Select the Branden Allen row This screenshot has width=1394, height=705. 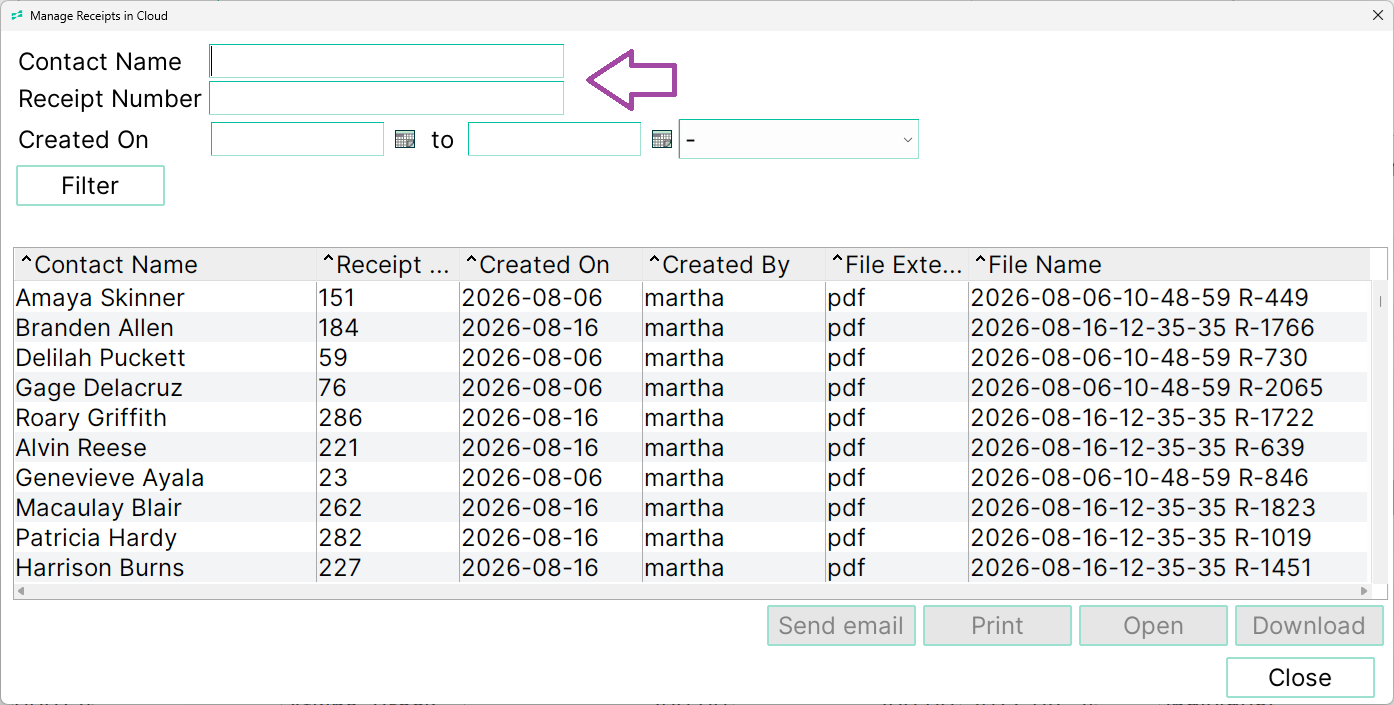[691, 328]
